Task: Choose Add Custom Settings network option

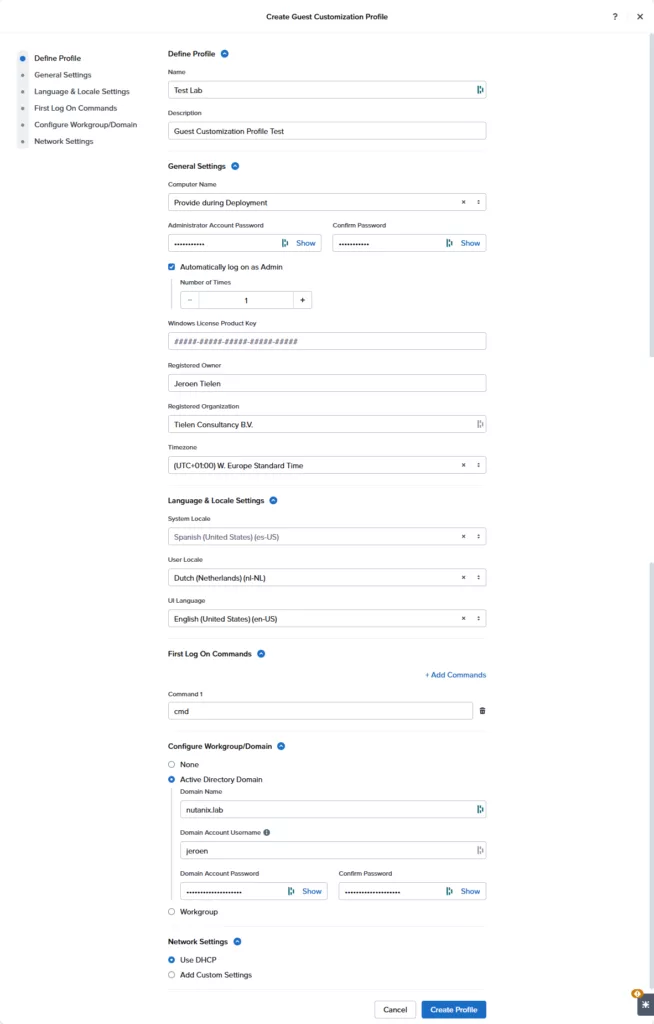Action: tap(172, 975)
